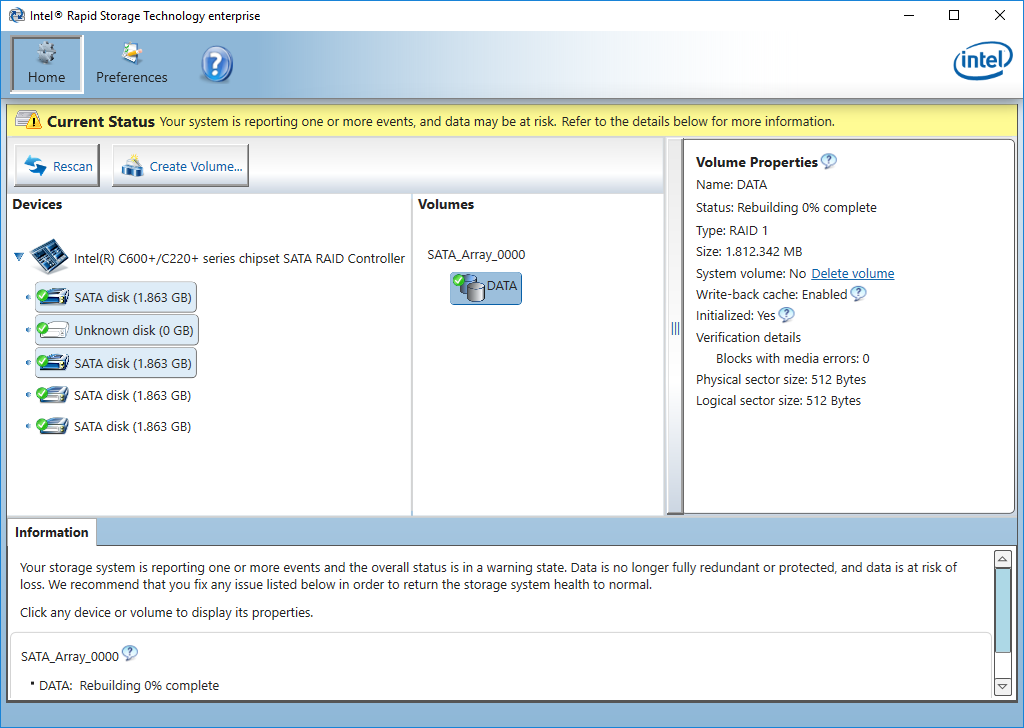Select the first SATA disk (1.863 GB)
Screen dimensions: 1024x728
(116, 297)
